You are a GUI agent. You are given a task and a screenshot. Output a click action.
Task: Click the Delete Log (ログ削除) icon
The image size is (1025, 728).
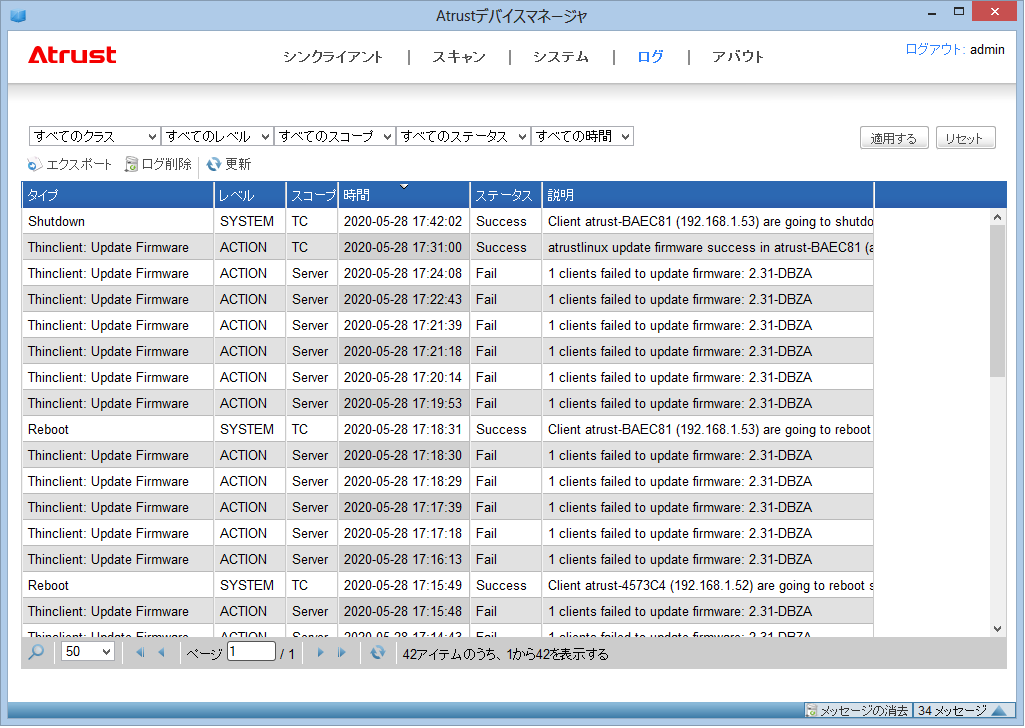[131, 165]
